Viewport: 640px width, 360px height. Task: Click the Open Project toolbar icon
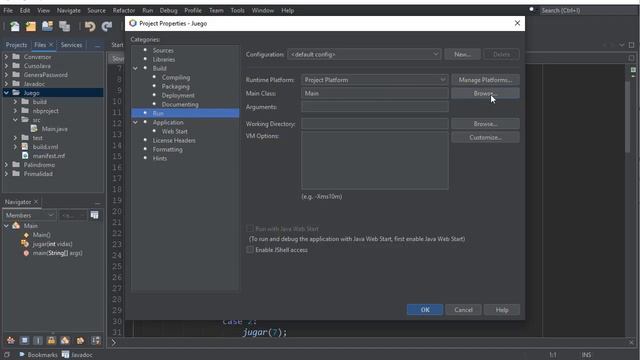[x=47, y=27]
